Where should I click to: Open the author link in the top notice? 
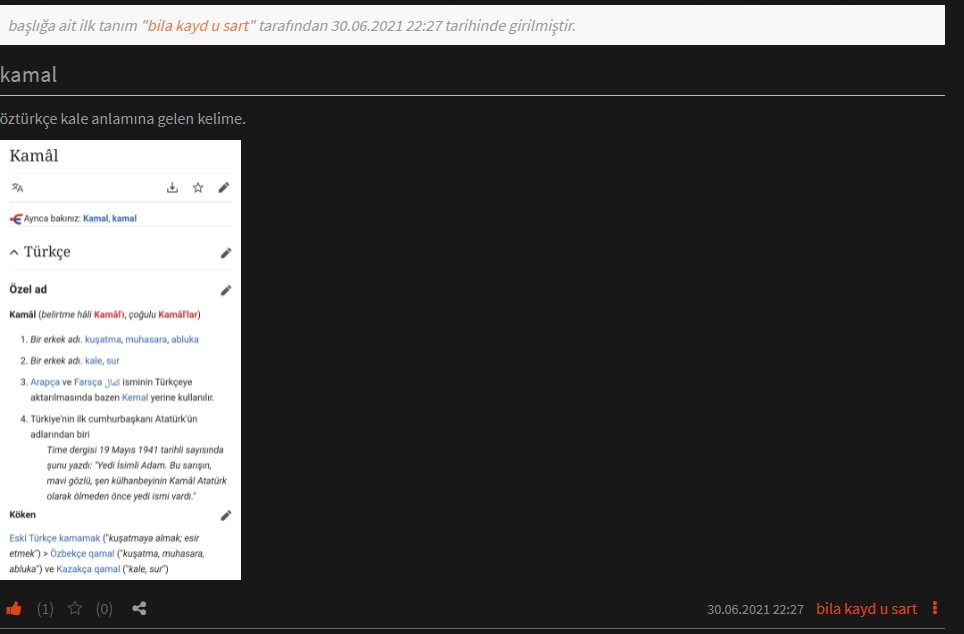(198, 25)
